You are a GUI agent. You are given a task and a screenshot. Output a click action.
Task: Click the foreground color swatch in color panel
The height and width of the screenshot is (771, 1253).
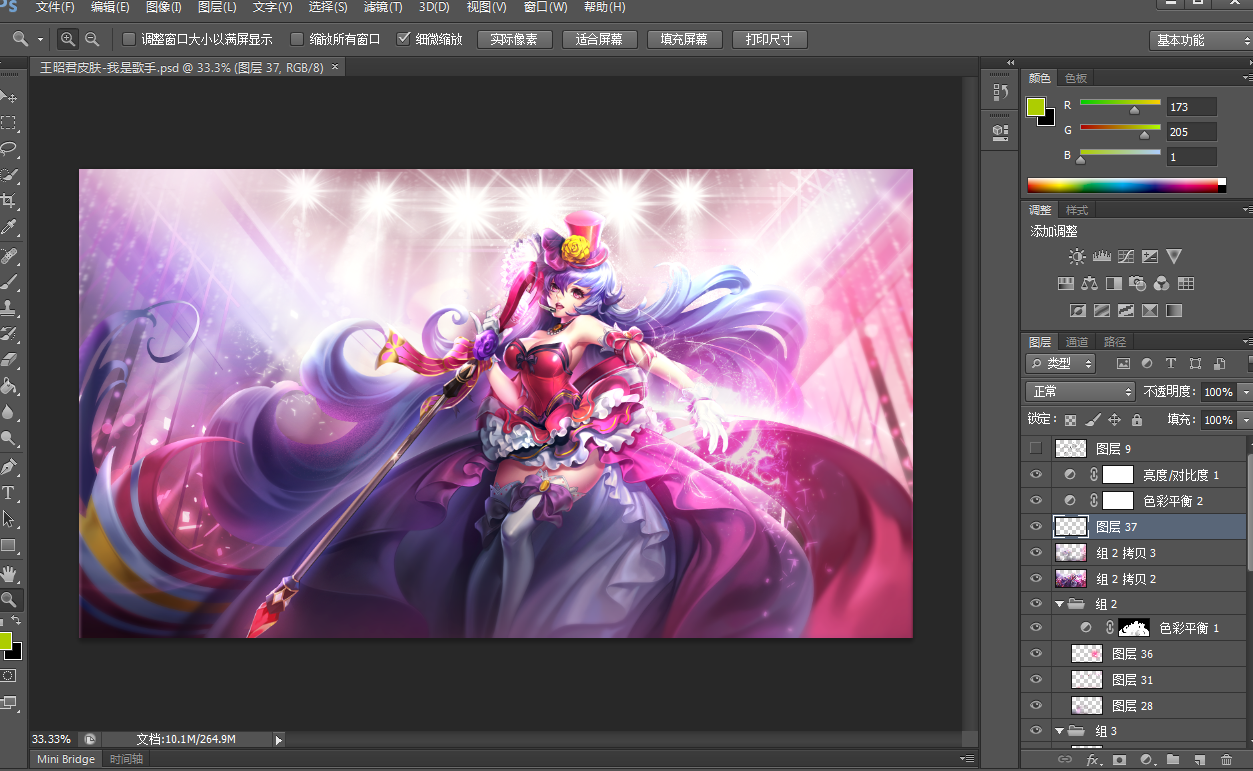(x=1036, y=107)
